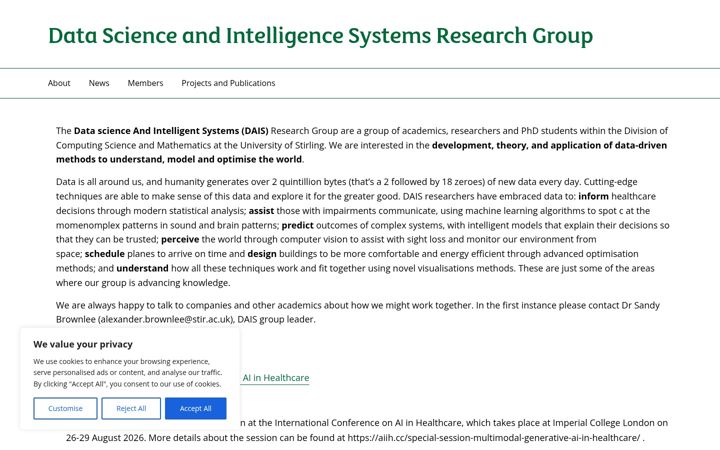This screenshot has height=450, width=720.
Task: Click the bold word assist
Action: [x=261, y=211]
